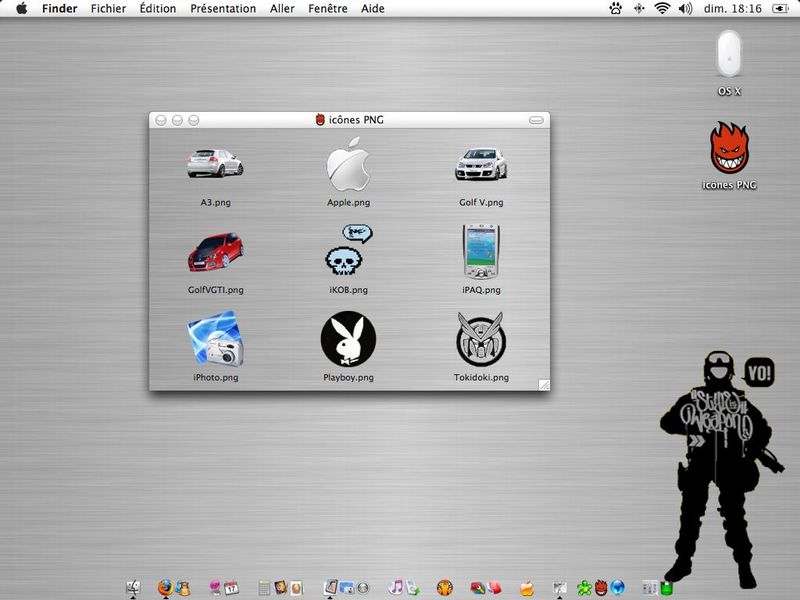Open the Preview dock icon
Image resolution: width=800 pixels, height=600 pixels.
330,587
